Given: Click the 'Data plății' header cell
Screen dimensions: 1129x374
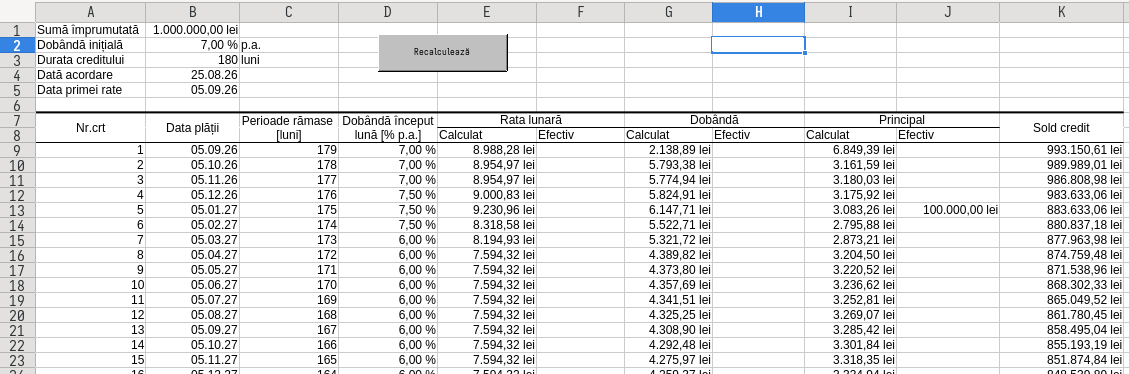Looking at the screenshot, I should pyautogui.click(x=192, y=128).
